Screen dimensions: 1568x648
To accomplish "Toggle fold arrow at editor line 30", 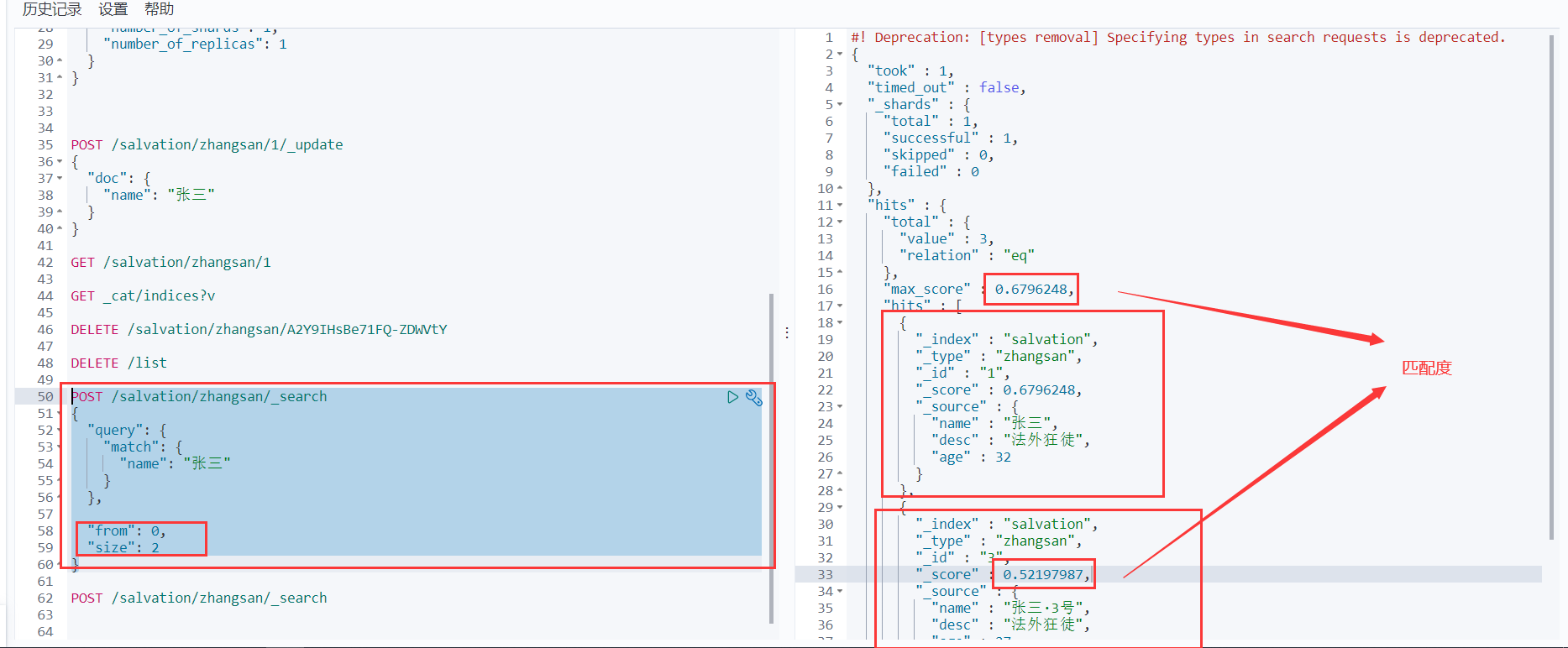I will pyautogui.click(x=60, y=60).
